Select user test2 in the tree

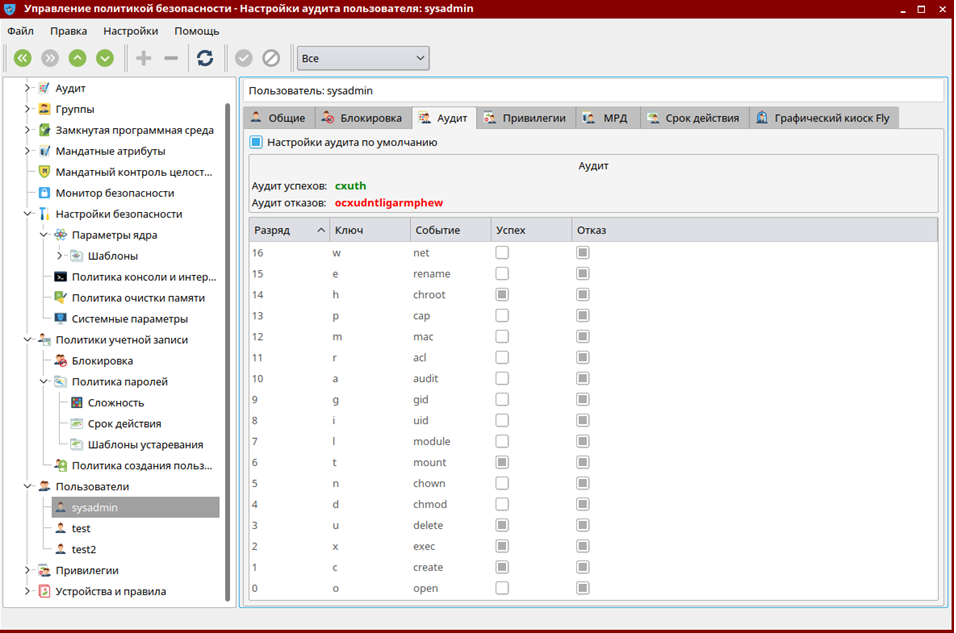point(84,549)
